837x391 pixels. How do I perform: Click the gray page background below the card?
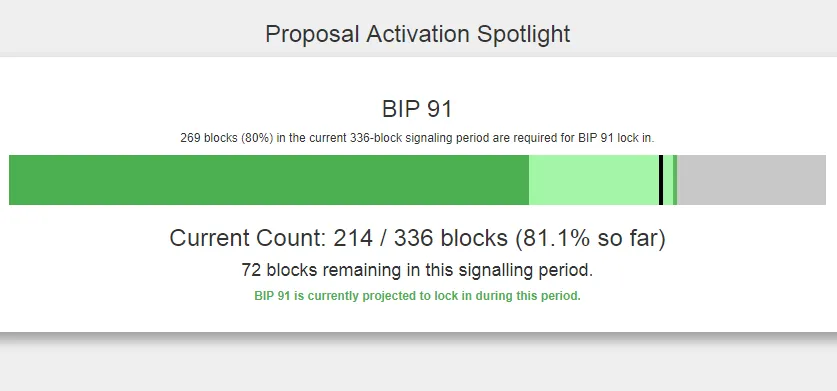pyautogui.click(x=417, y=366)
